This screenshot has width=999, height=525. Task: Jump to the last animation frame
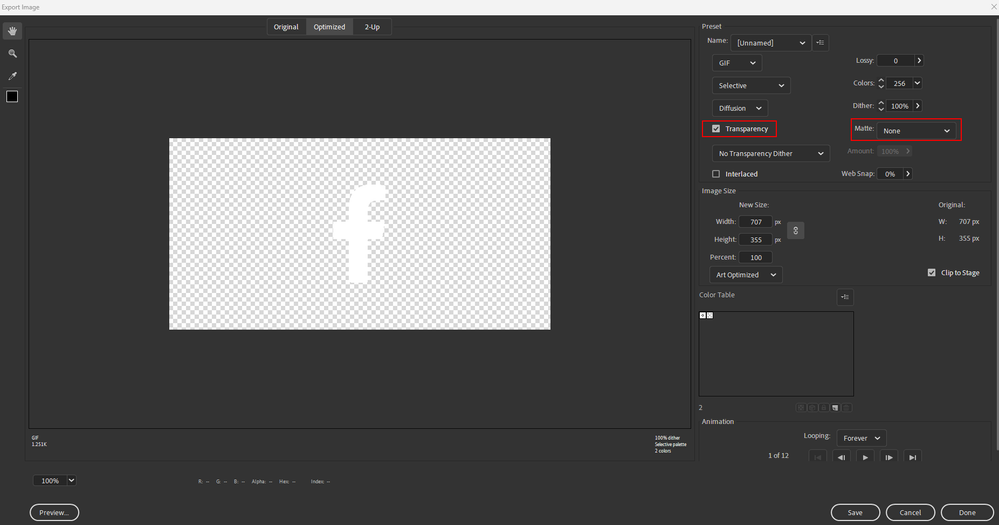click(x=912, y=457)
